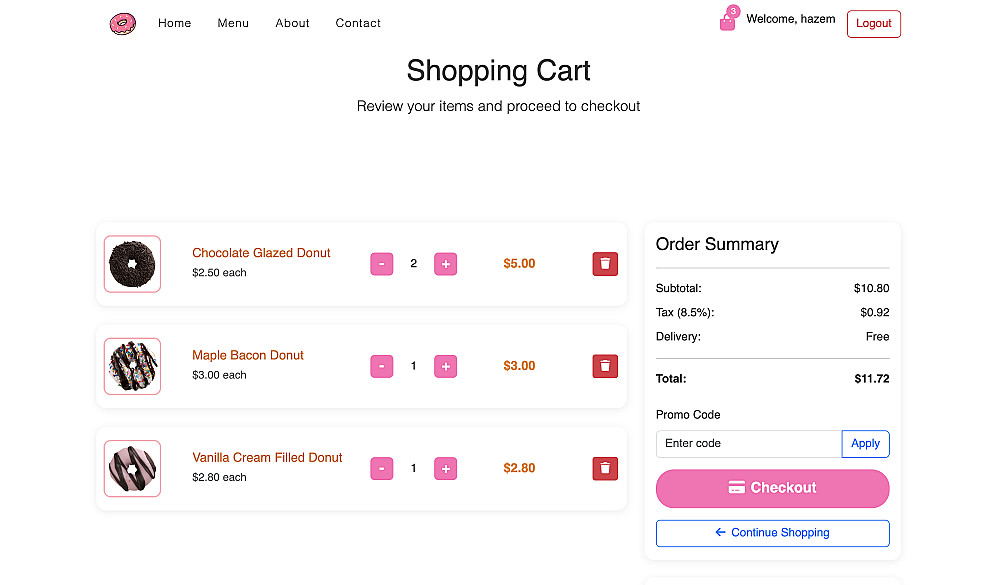This screenshot has width=1000, height=585.
Task: Navigate to the About page
Action: pos(292,23)
